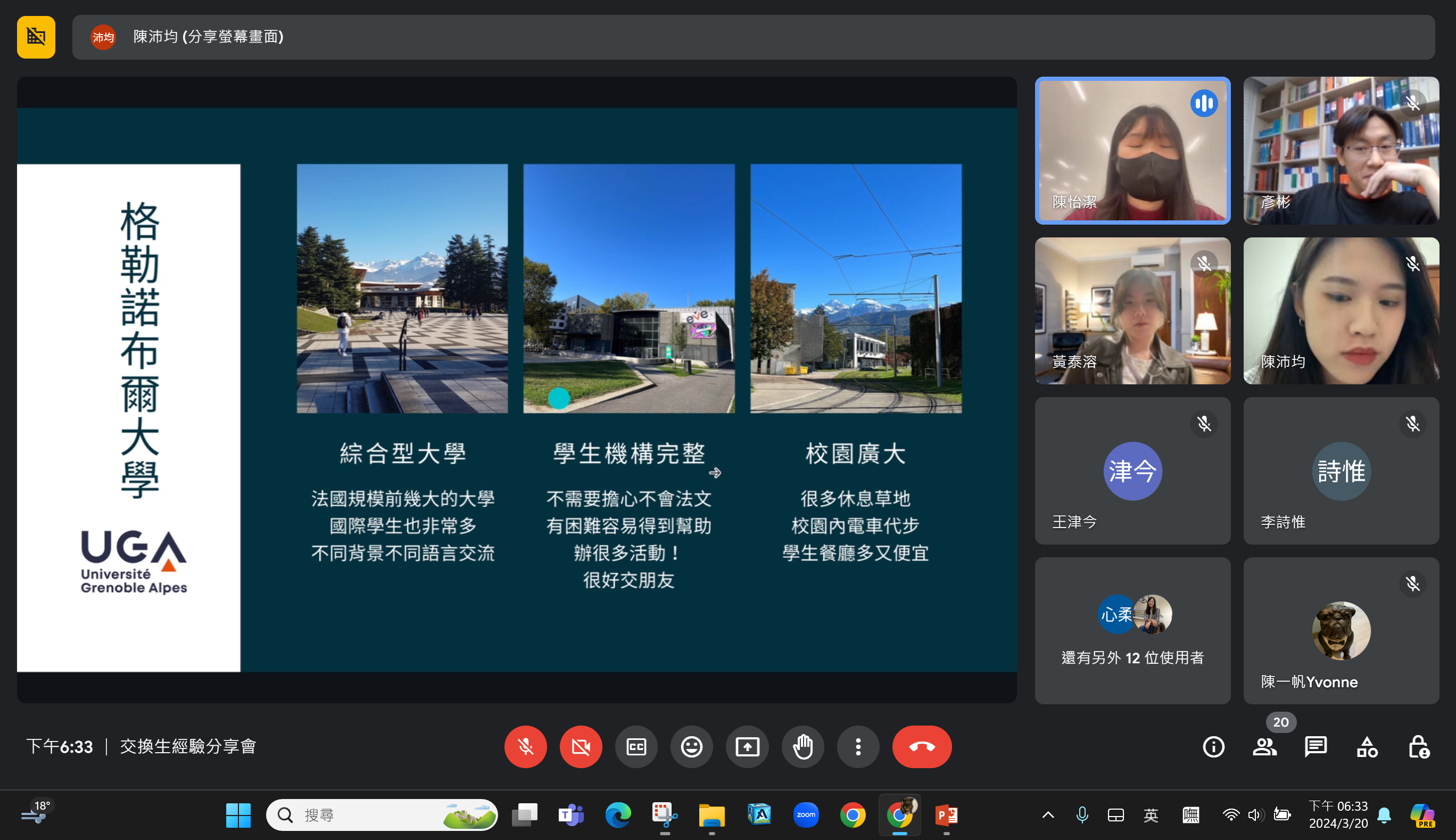Viewport: 1456px width, 840px height.
Task: Open Zoom app from taskbar
Action: pos(806,815)
